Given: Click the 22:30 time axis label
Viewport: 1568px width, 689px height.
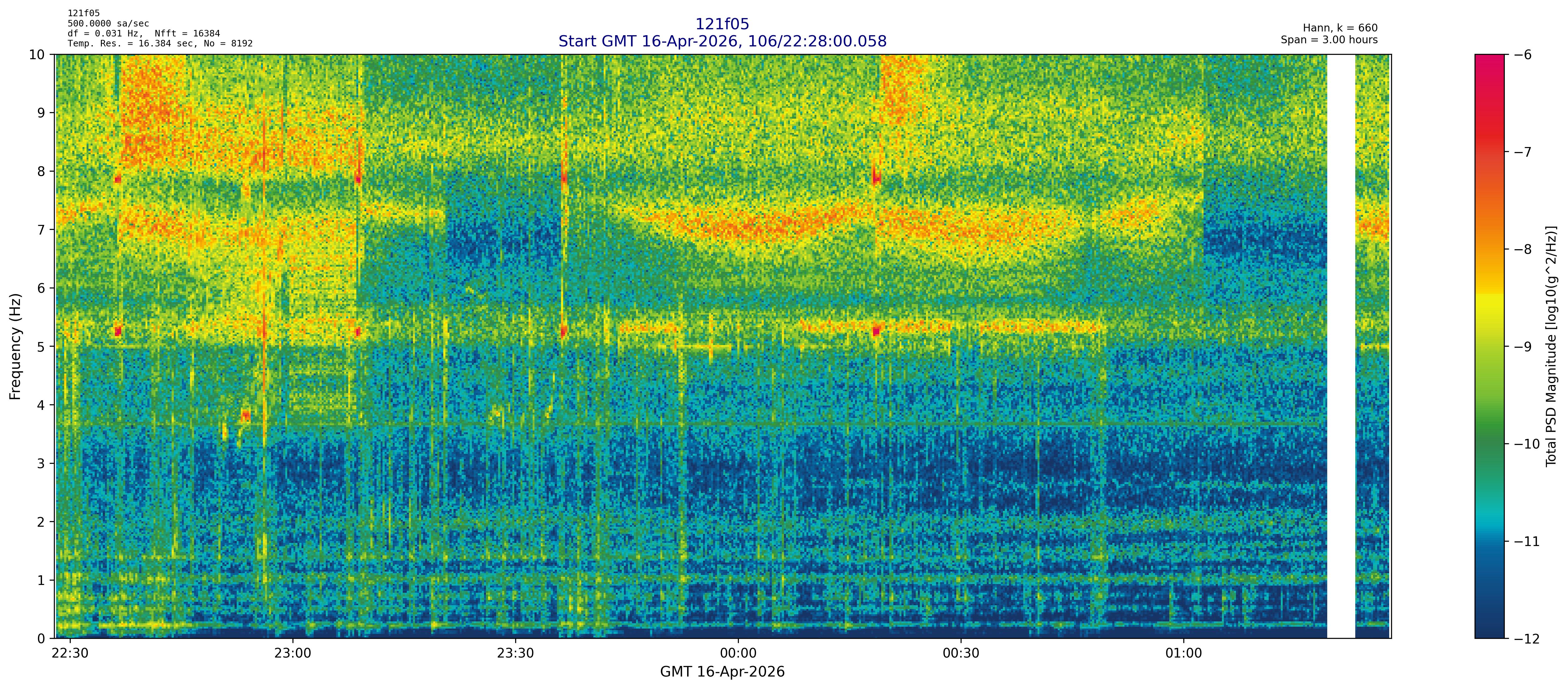Looking at the screenshot, I should click(x=70, y=654).
